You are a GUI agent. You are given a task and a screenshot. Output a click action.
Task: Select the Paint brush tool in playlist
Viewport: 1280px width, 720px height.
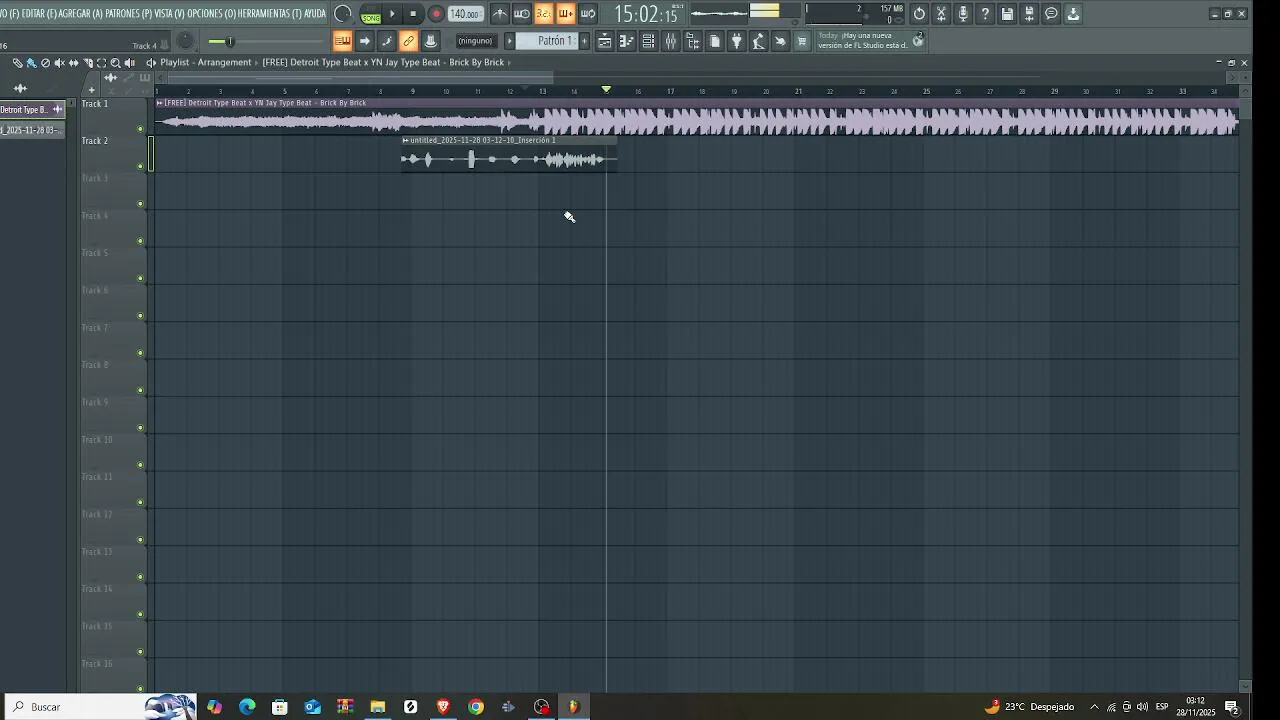click(31, 63)
